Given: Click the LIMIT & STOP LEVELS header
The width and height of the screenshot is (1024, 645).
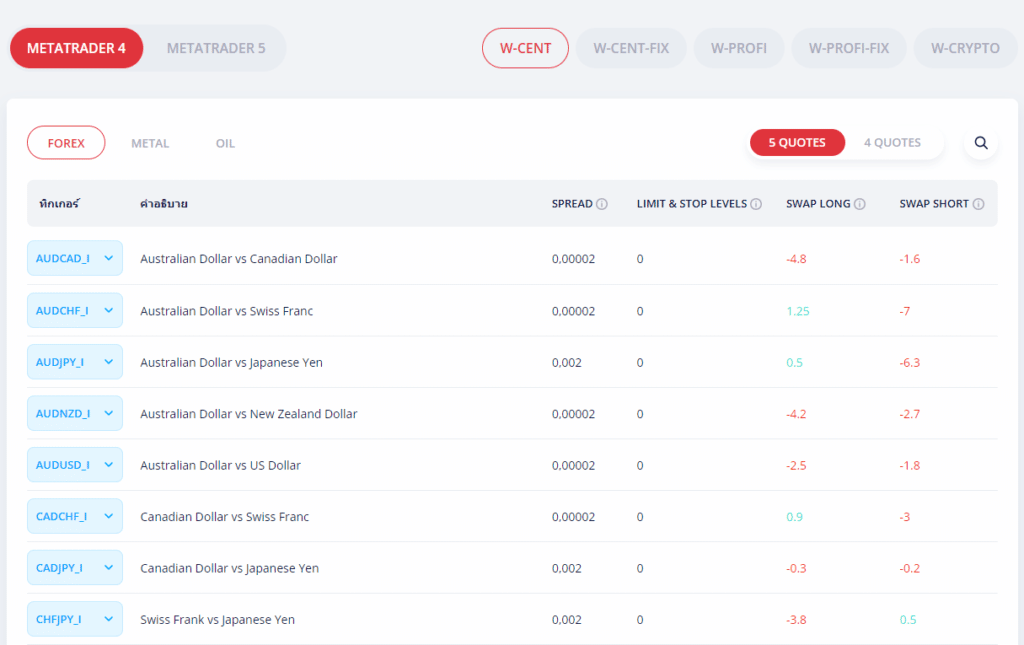Looking at the screenshot, I should pyautogui.click(x=692, y=204).
